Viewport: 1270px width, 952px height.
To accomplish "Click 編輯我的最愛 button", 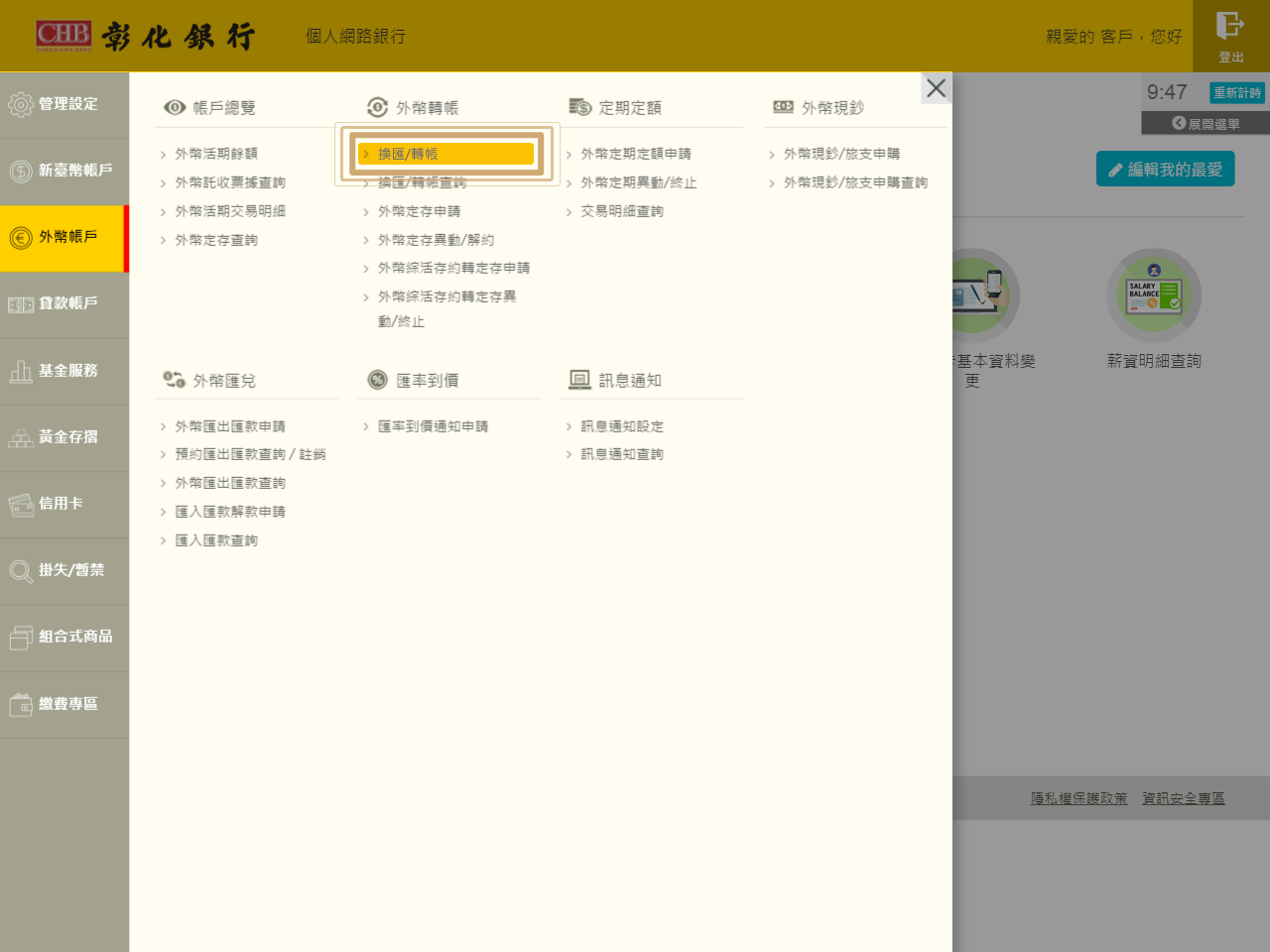I will click(x=1165, y=170).
